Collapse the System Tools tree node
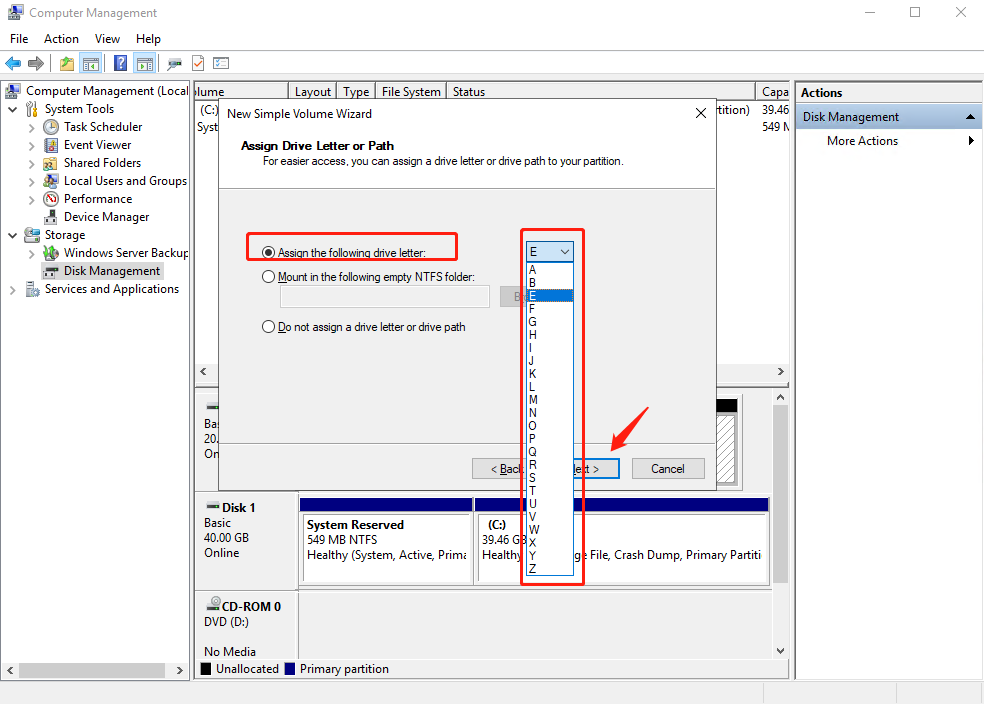The width and height of the screenshot is (984, 704). [13, 109]
